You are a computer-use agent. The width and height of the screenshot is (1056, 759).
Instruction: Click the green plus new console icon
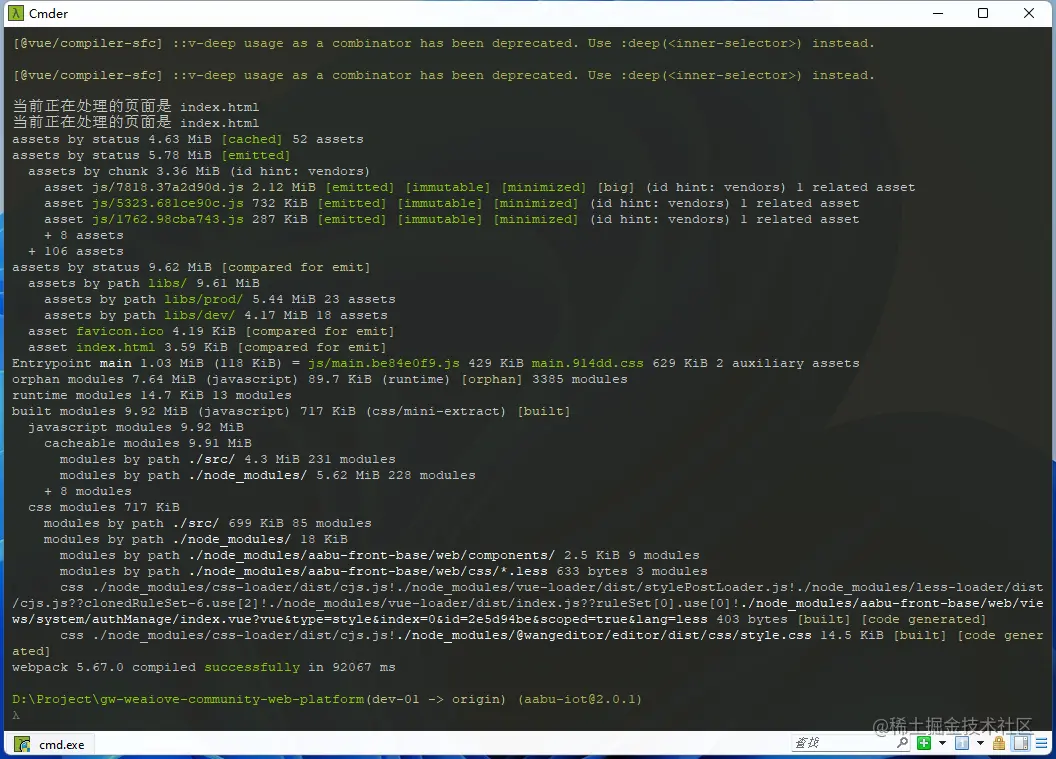(924, 743)
